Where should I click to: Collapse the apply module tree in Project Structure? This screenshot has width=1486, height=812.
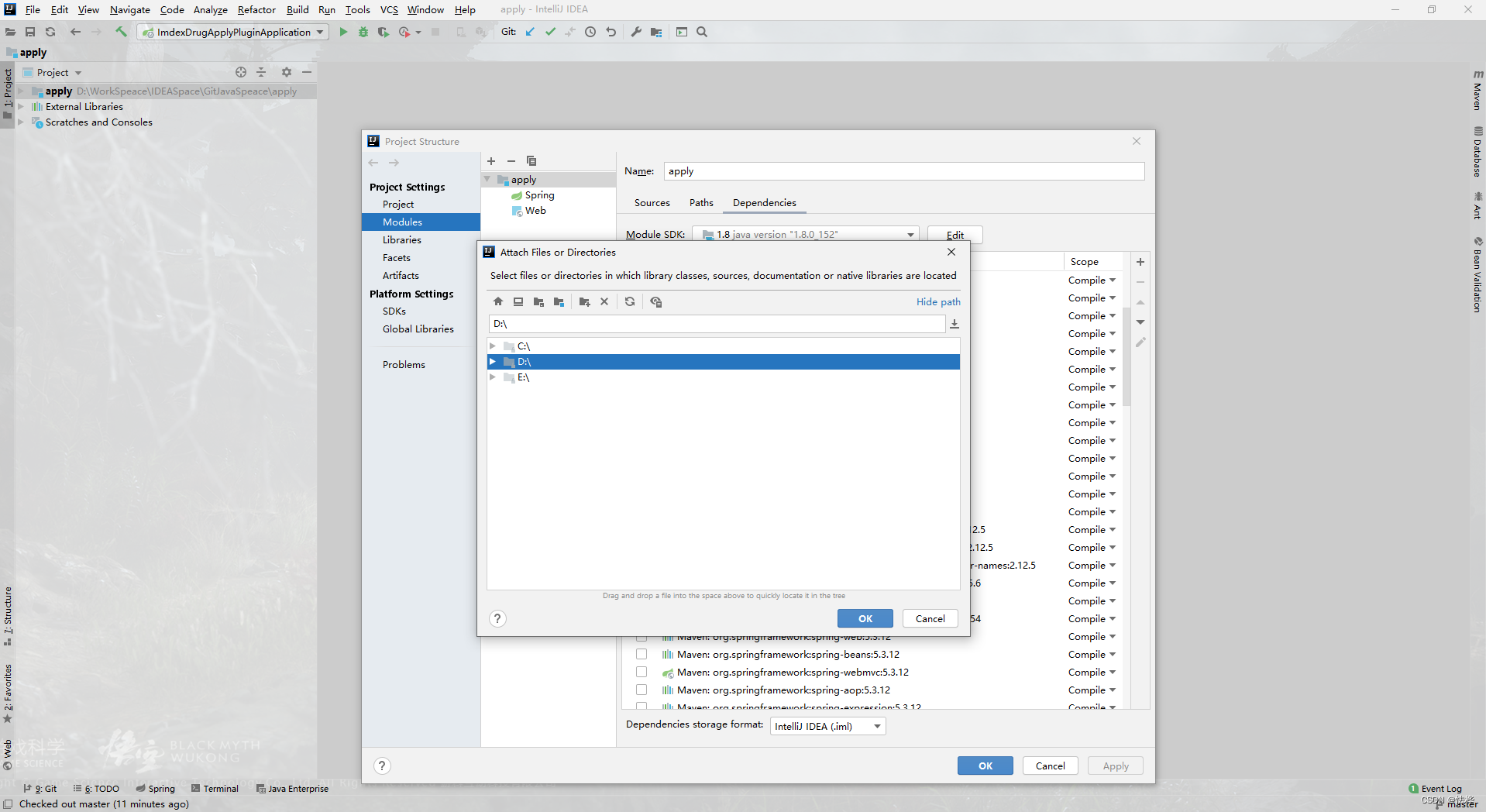pyautogui.click(x=487, y=179)
